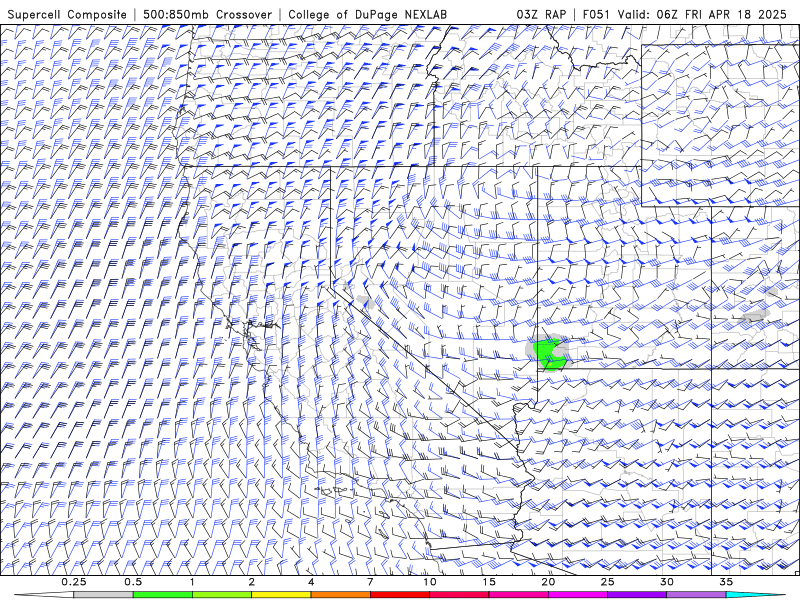Click the pink 15–20 colorbar segment
The image size is (800, 600).
coord(518,595)
